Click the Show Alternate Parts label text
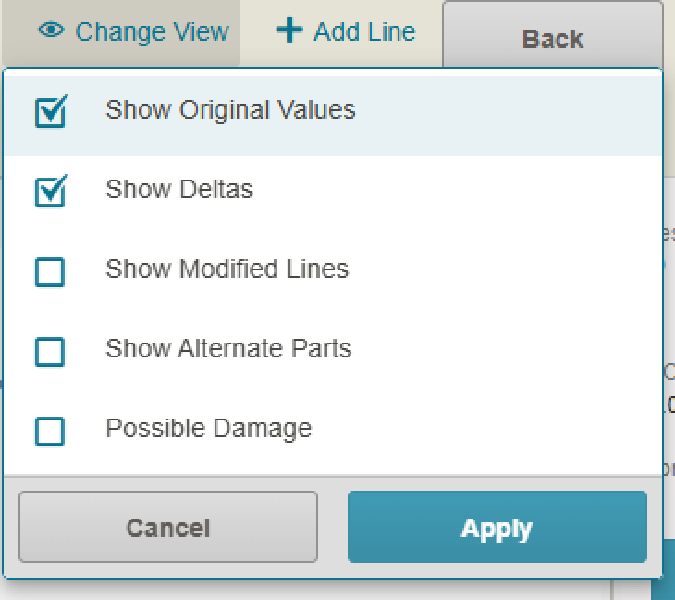This screenshot has height=600, width=675. (x=228, y=349)
